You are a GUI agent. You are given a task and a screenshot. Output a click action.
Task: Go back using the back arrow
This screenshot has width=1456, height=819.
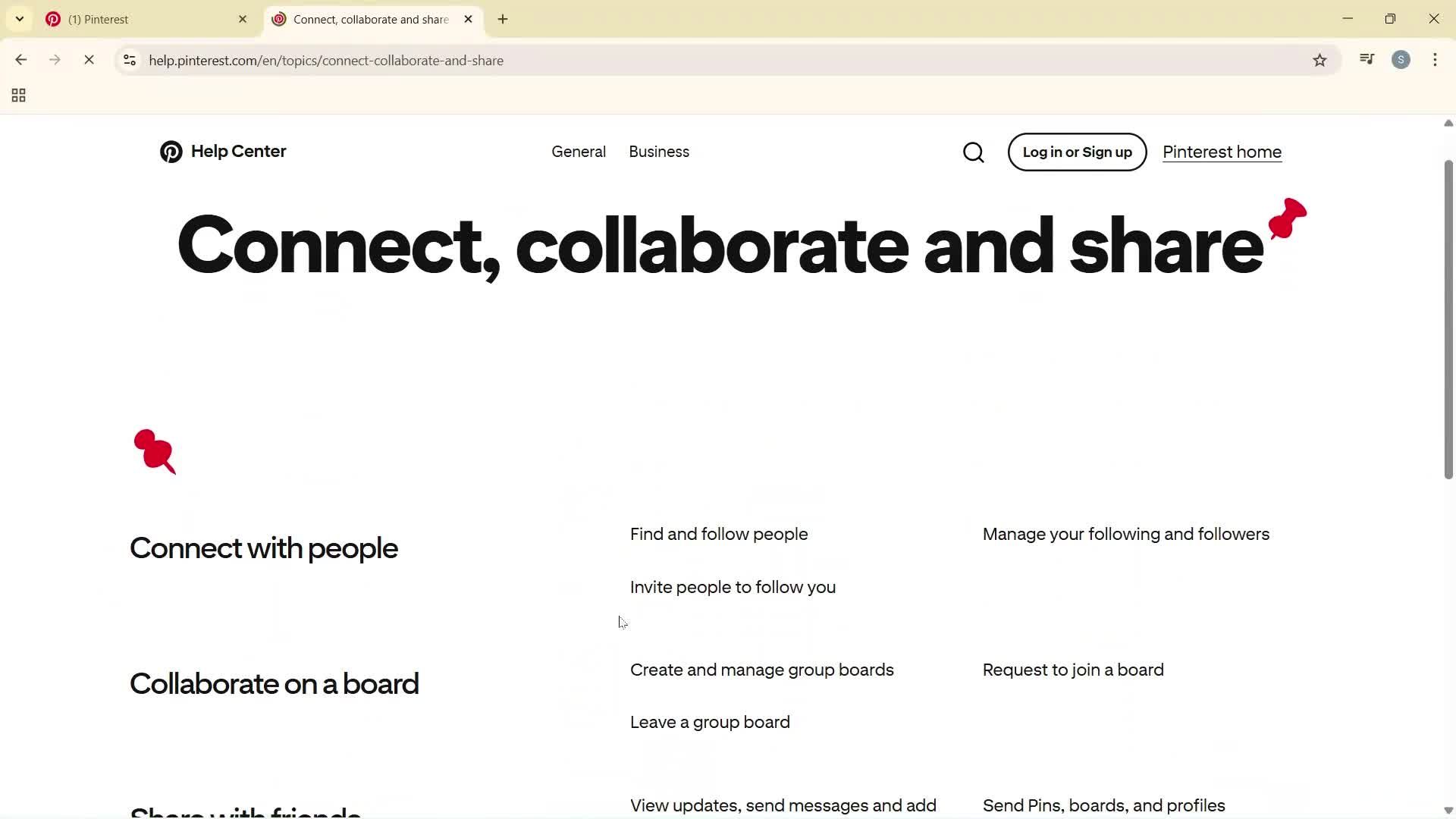click(x=20, y=59)
